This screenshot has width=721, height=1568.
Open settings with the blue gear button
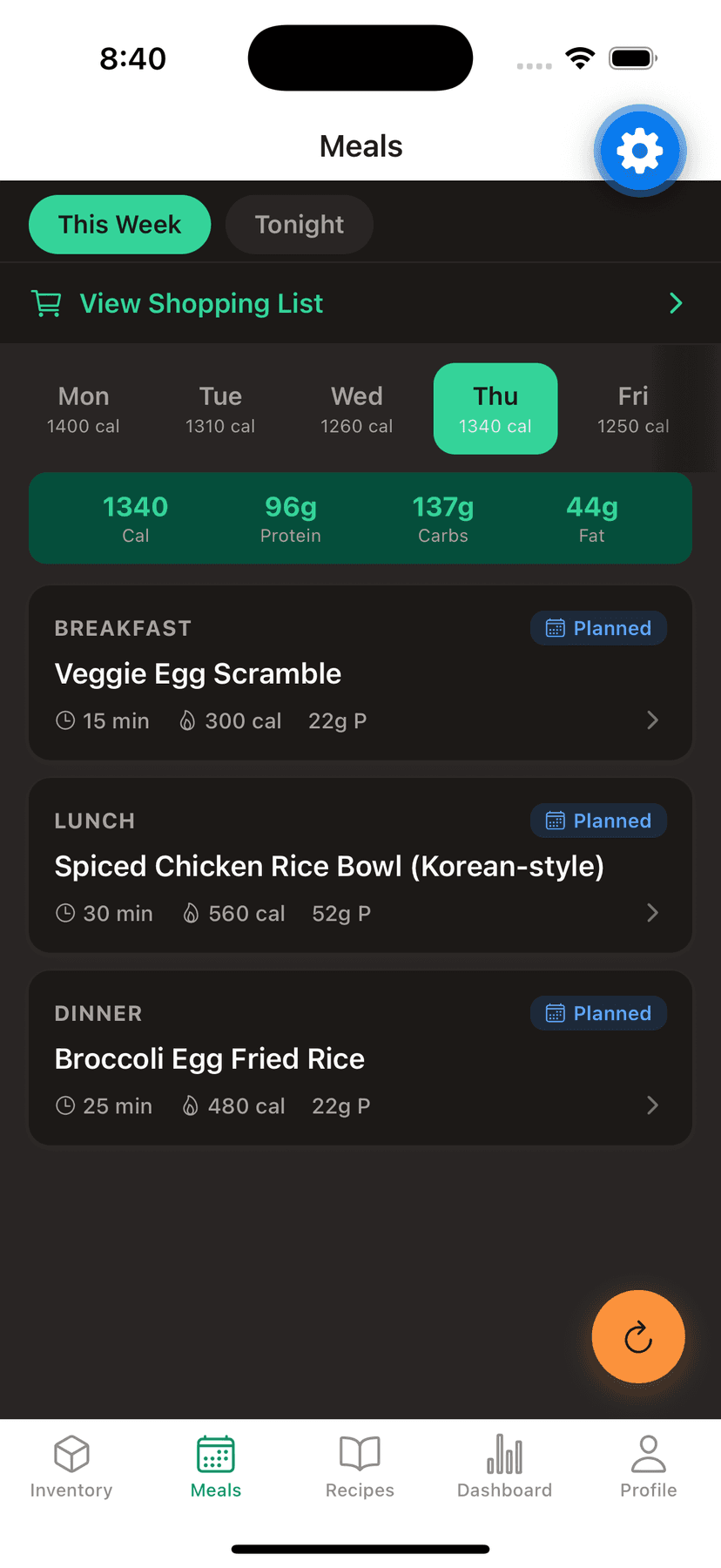pos(640,151)
